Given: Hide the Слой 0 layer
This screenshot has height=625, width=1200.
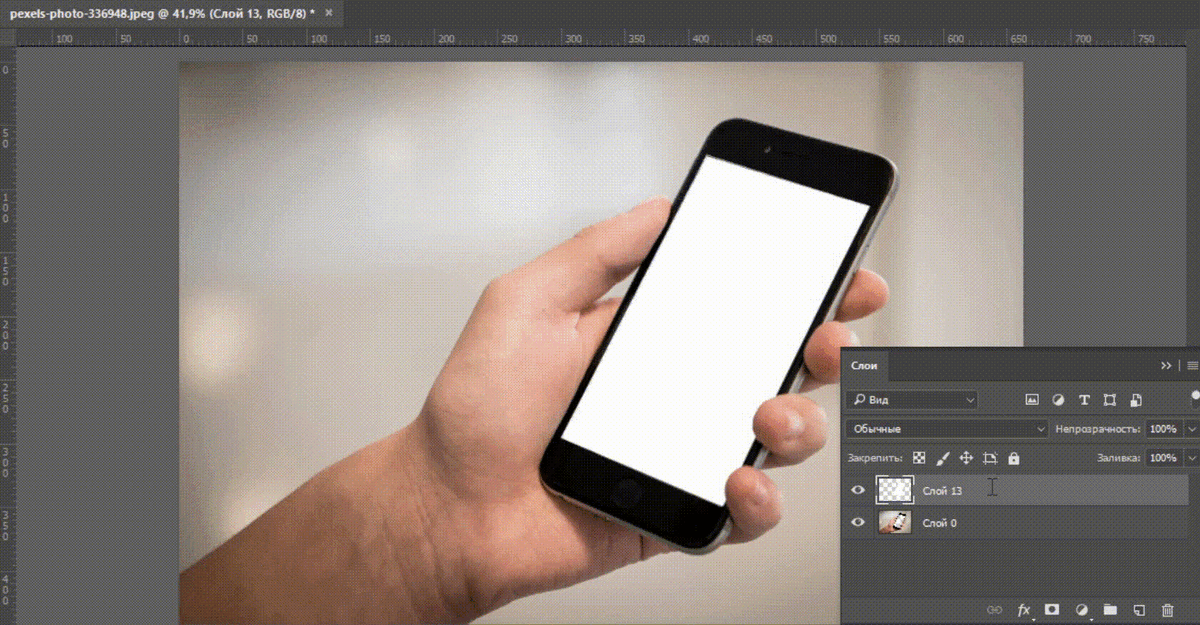Looking at the screenshot, I should [858, 522].
